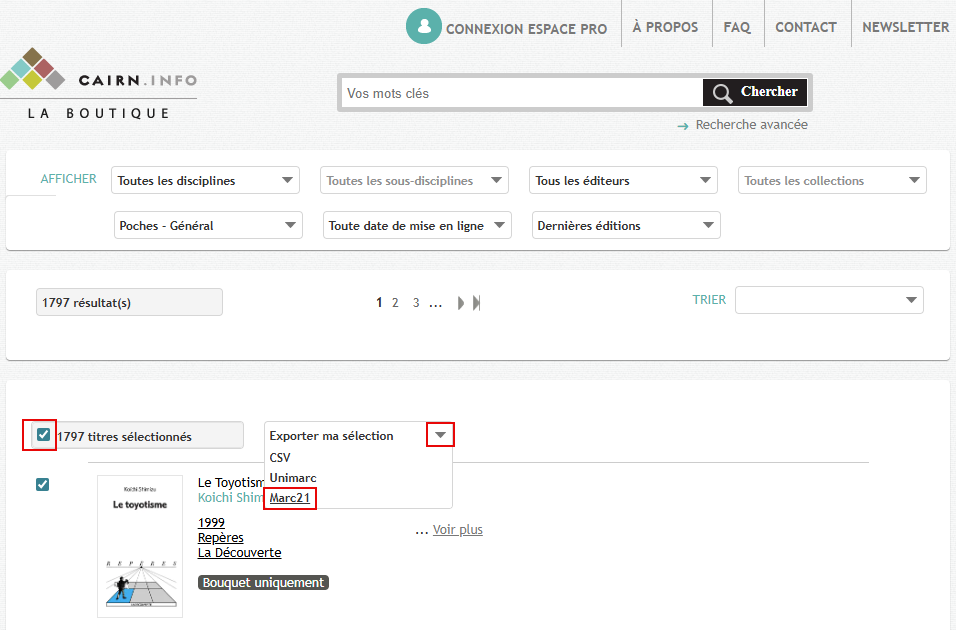Click the Voir plus link
Image resolution: width=956 pixels, height=630 pixels.
click(x=457, y=529)
